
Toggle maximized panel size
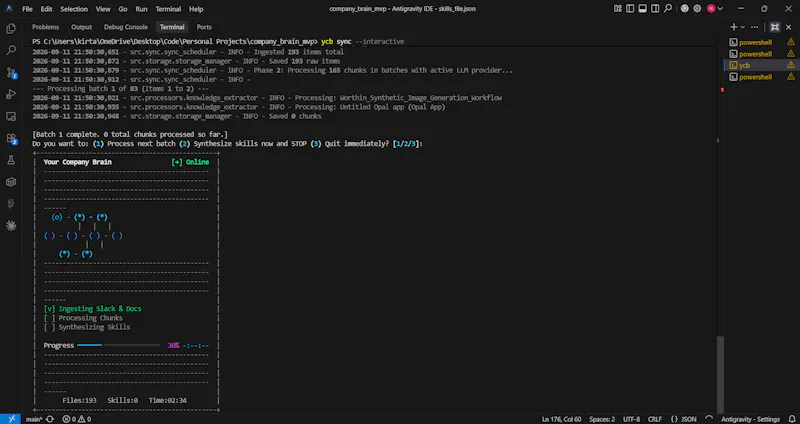(x=775, y=27)
